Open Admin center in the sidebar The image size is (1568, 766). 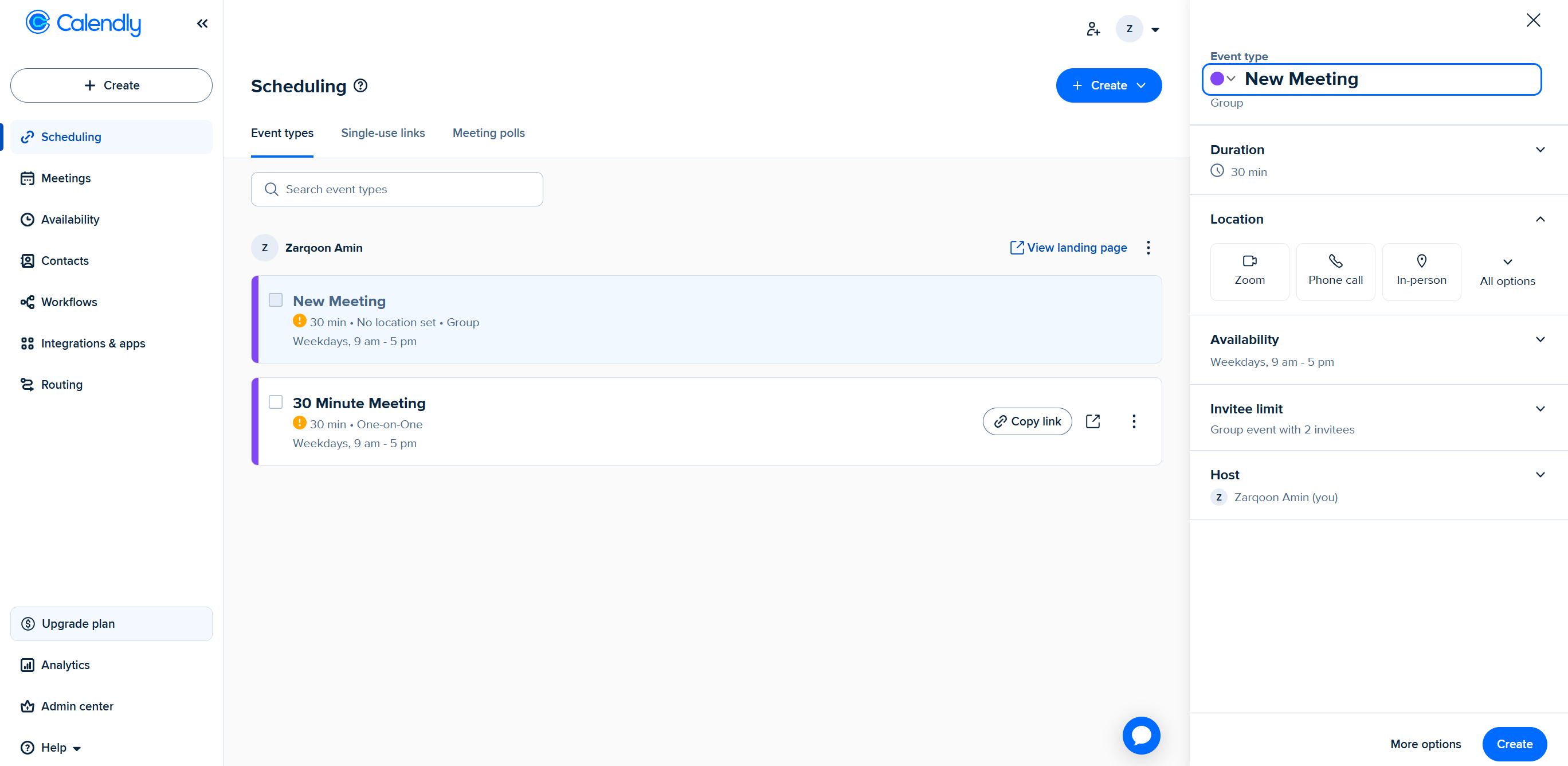click(x=111, y=706)
